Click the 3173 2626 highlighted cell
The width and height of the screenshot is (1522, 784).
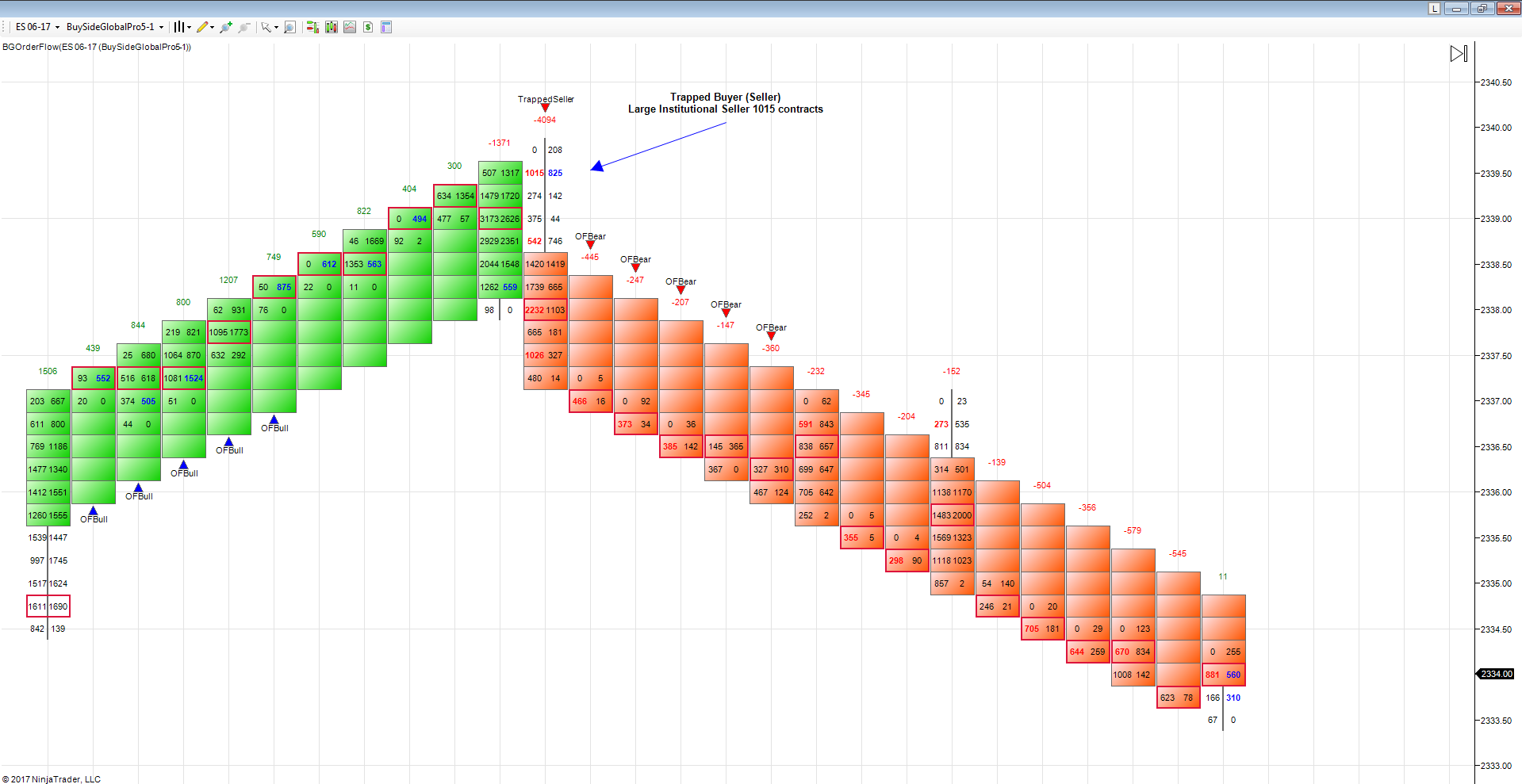pyautogui.click(x=500, y=219)
